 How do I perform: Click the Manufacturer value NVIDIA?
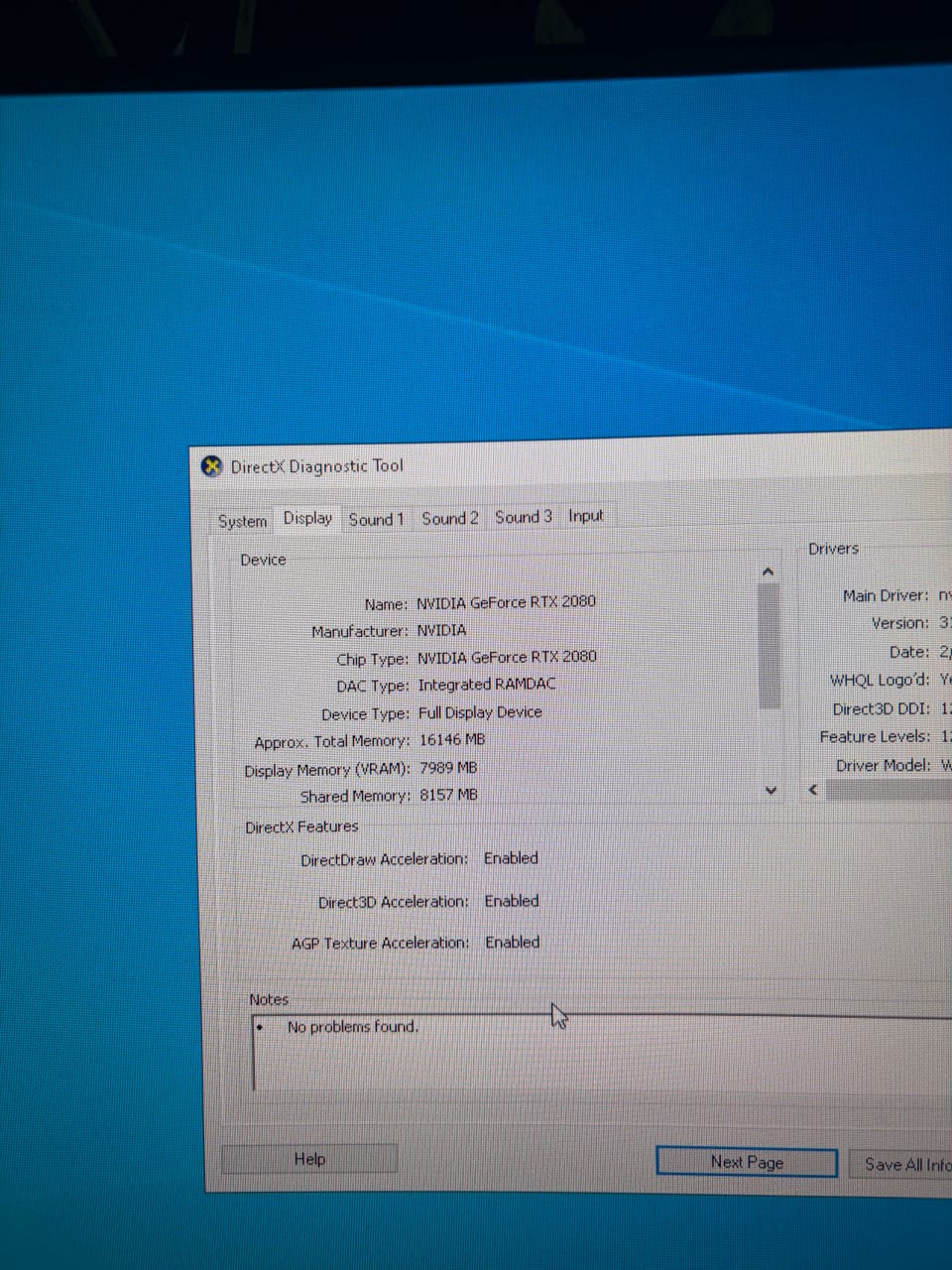click(x=441, y=630)
